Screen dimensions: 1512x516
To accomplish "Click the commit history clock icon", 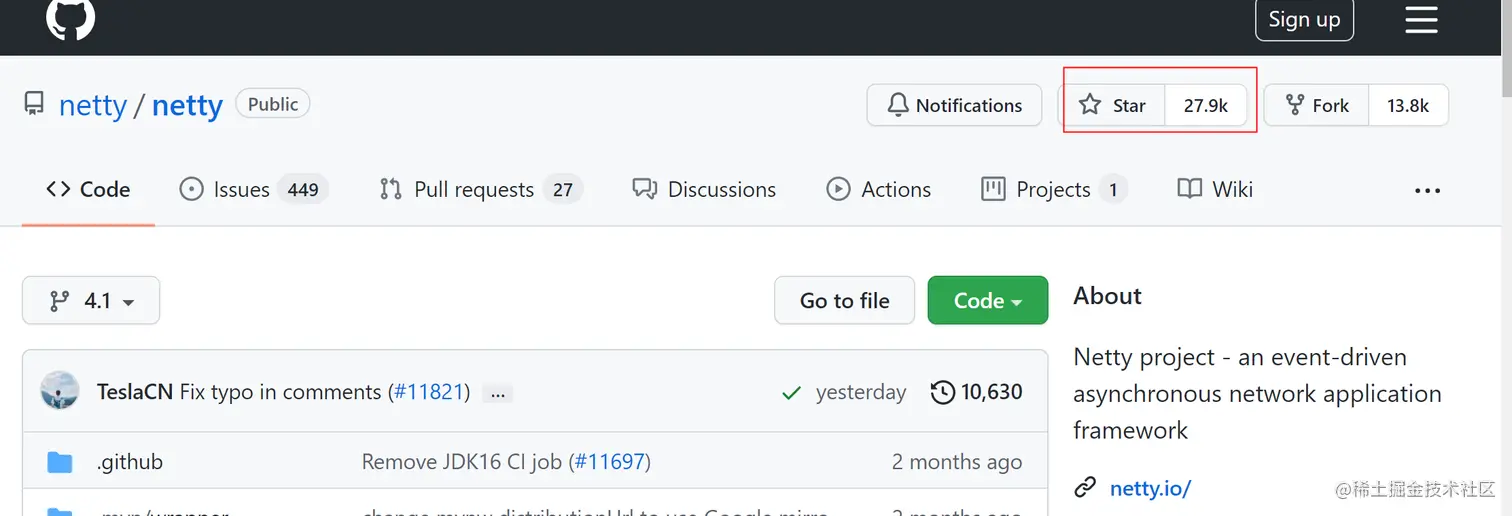I will pos(942,392).
